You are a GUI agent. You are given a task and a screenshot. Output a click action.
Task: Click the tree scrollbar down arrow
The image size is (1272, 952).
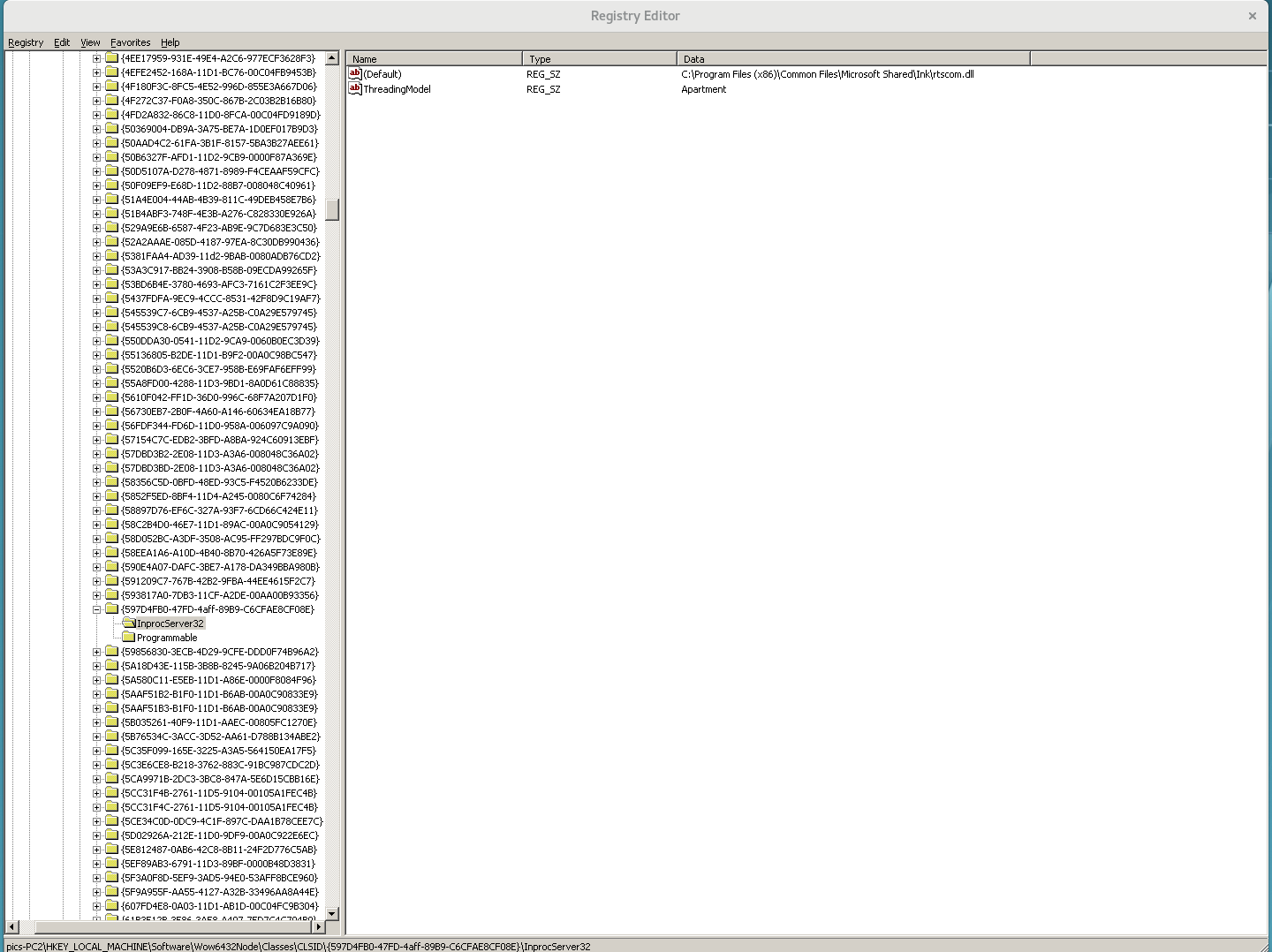[x=332, y=913]
